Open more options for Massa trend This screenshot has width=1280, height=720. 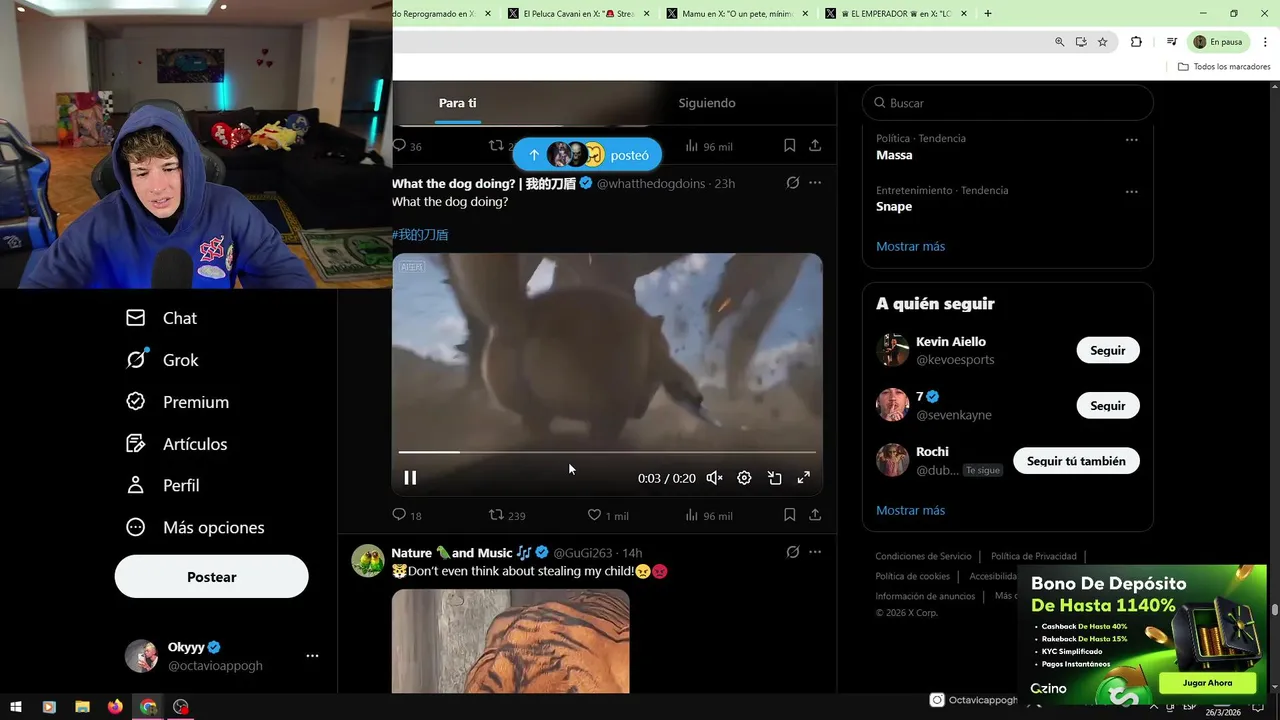1131,140
